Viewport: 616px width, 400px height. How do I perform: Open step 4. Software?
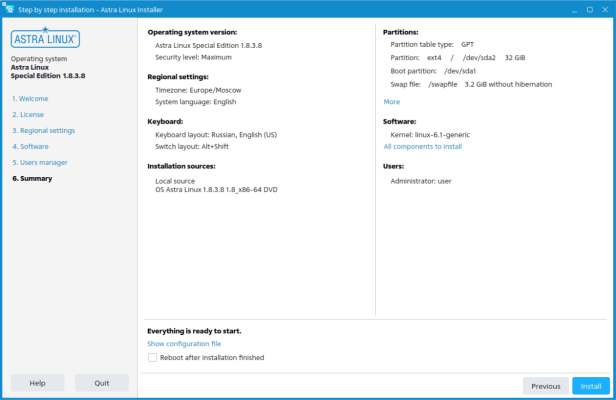[x=30, y=147]
